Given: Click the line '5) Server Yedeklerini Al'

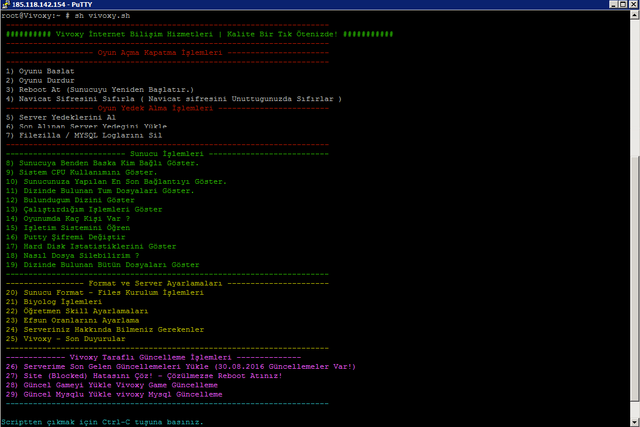Looking at the screenshot, I should (x=61, y=117).
